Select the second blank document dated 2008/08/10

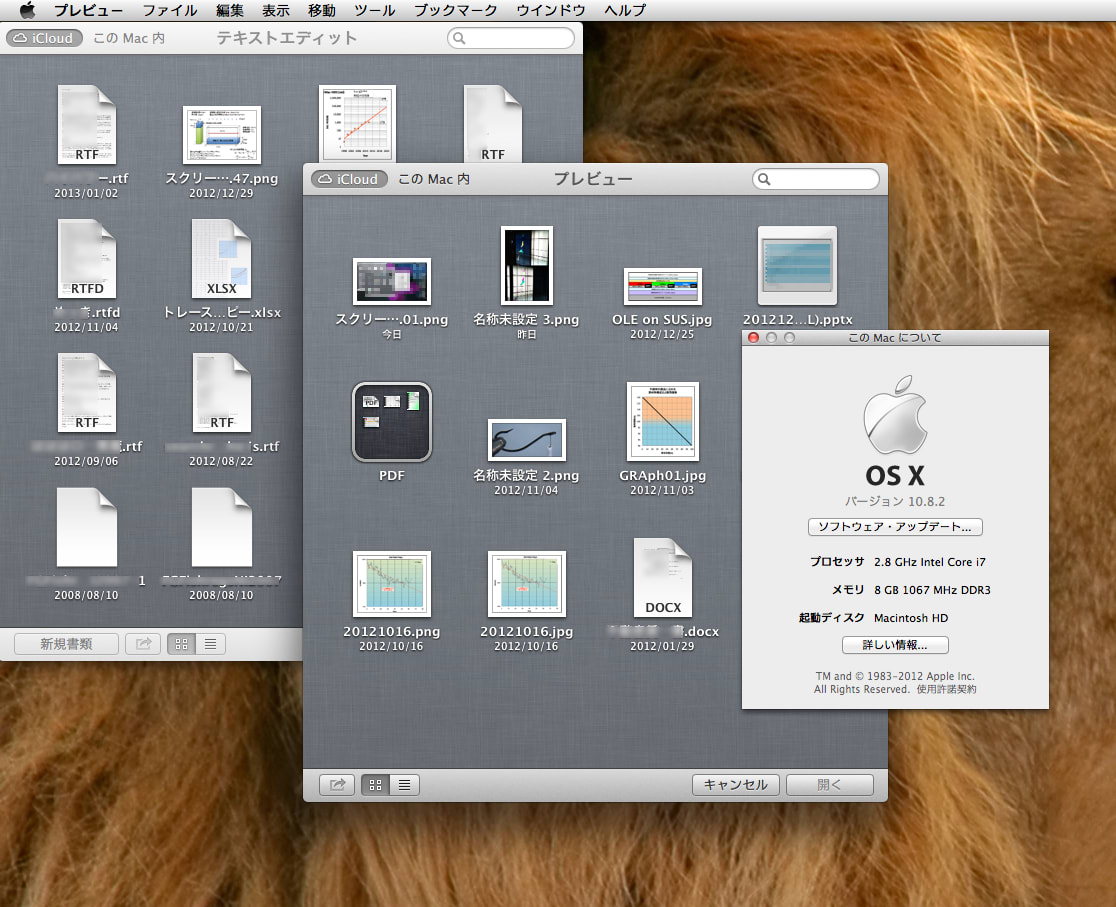tap(221, 527)
